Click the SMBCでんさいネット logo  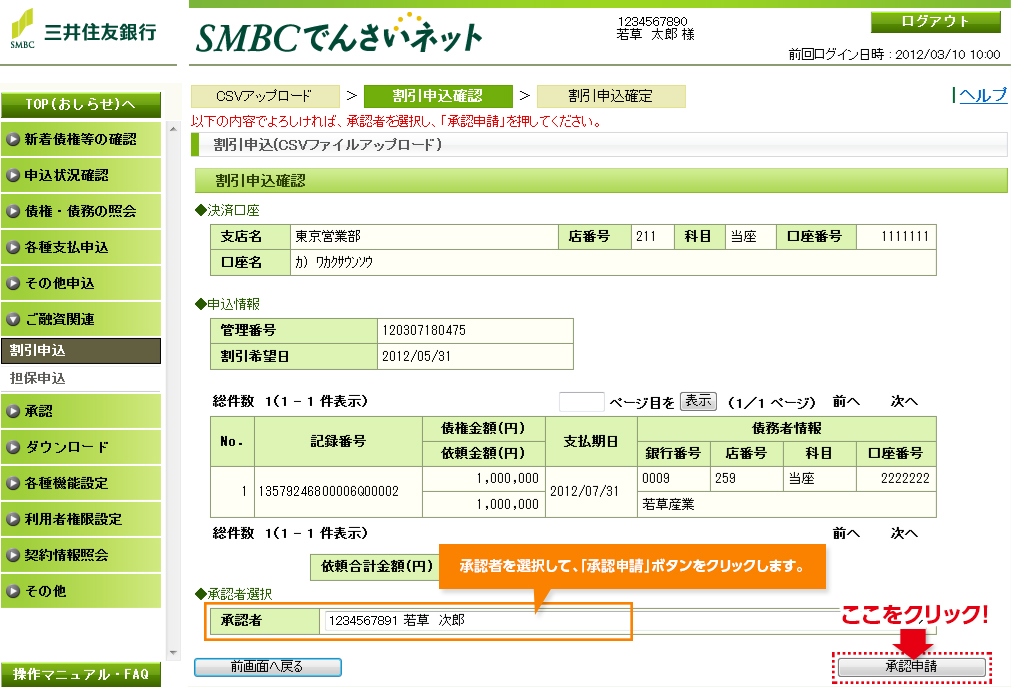[339, 34]
